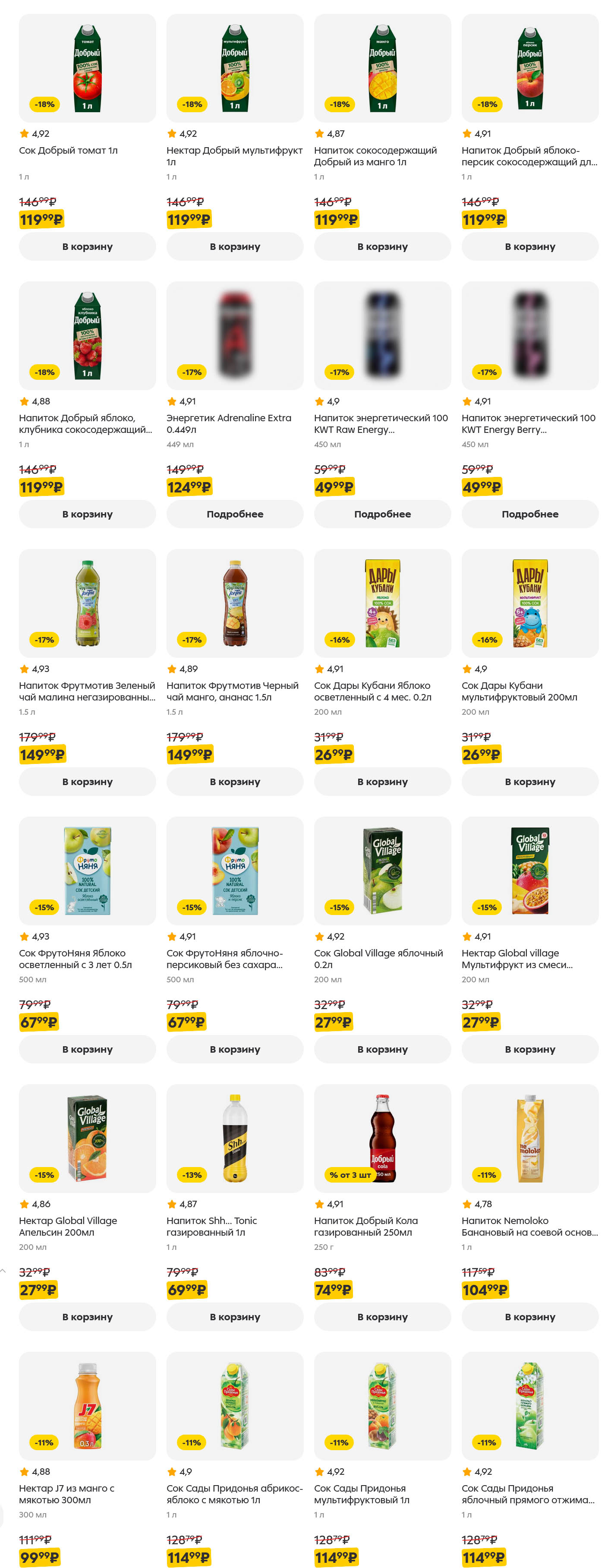
Task: Click the scroll-up chevron at the left edge
Action: (3, 1271)
